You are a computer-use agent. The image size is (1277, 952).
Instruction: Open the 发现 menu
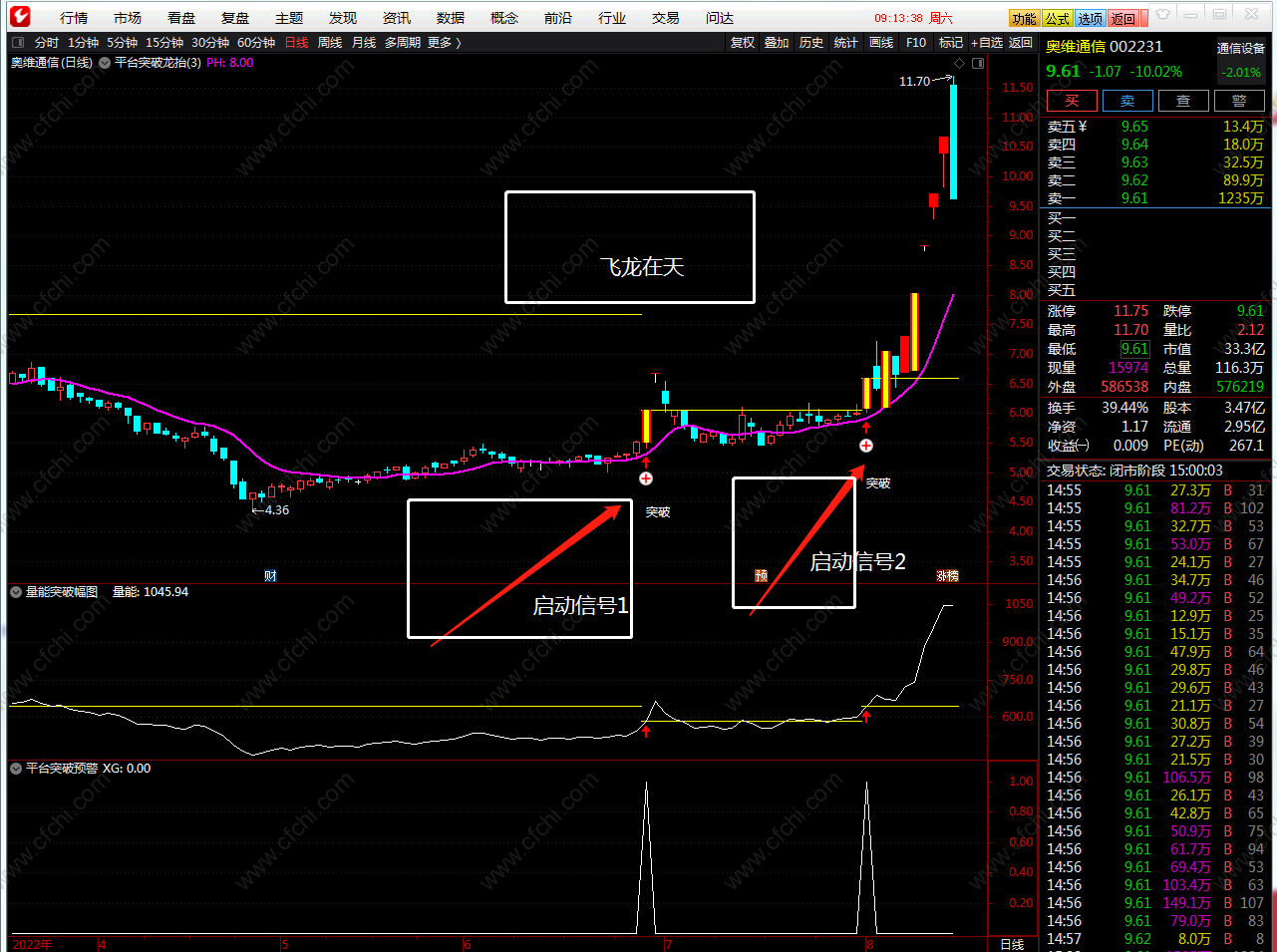tap(343, 18)
